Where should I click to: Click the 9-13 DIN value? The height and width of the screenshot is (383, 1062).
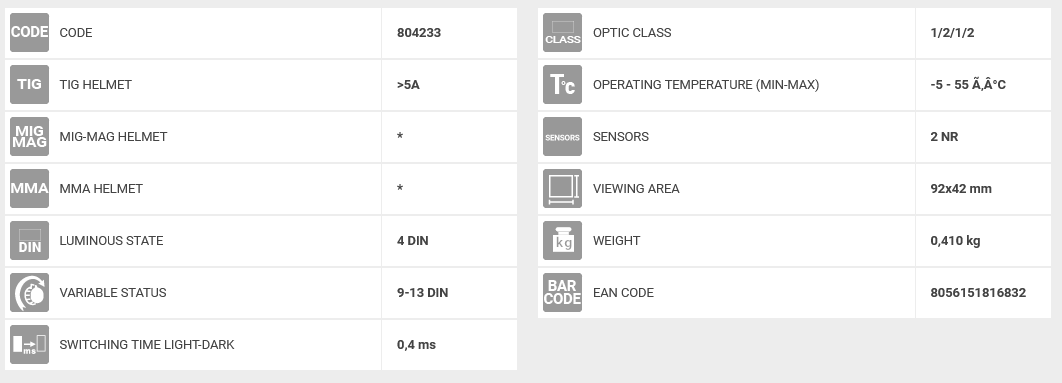click(423, 293)
